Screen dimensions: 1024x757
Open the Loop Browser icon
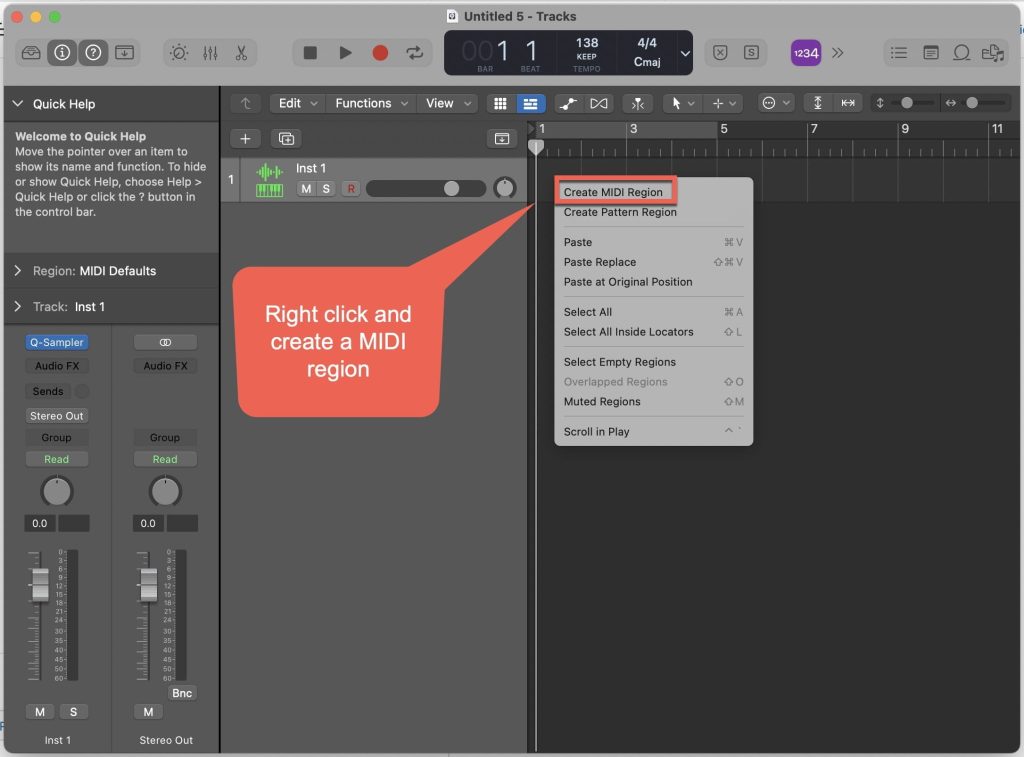[962, 53]
